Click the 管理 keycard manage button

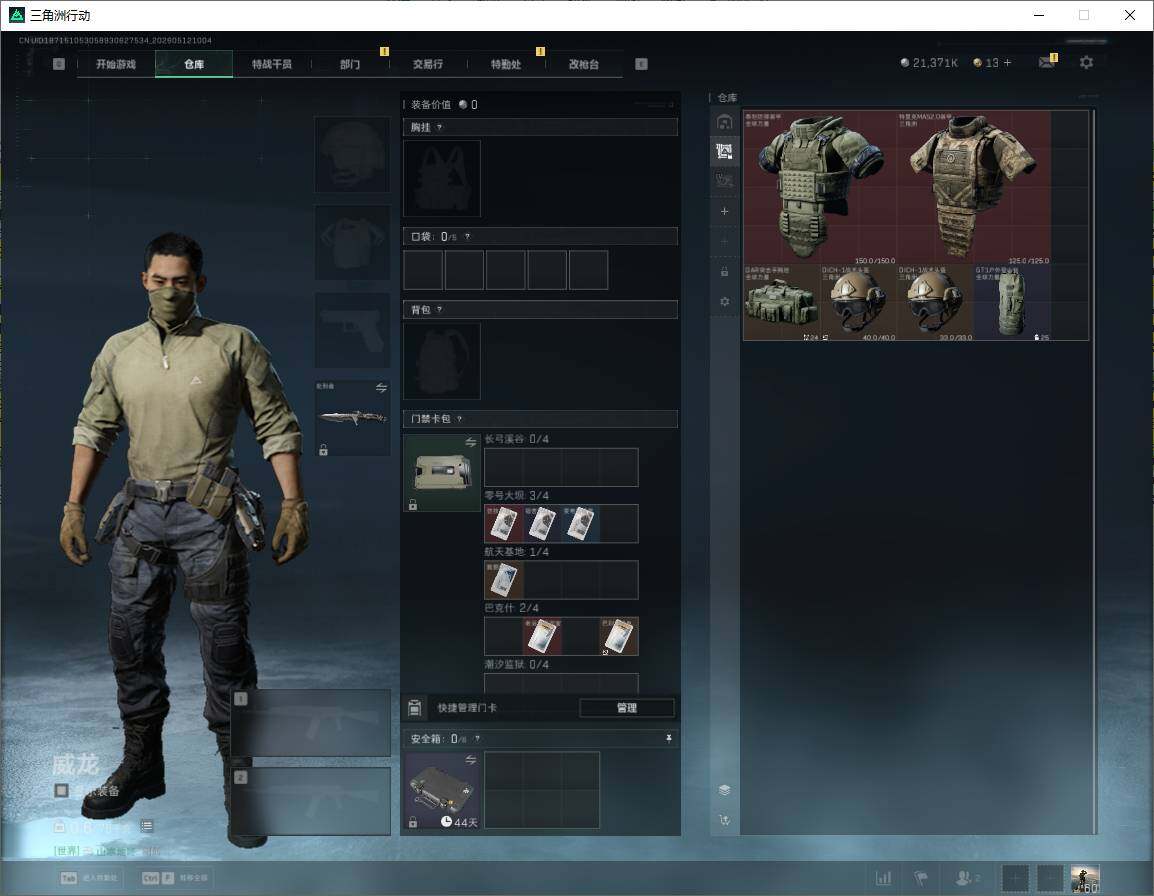pos(626,708)
